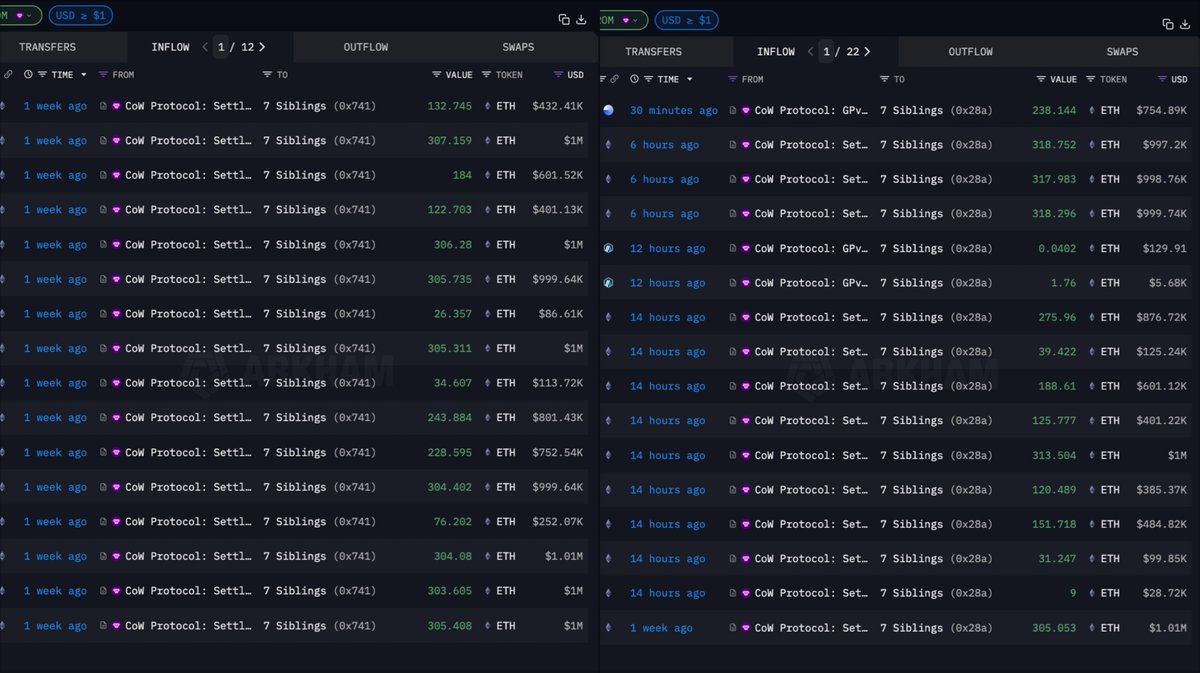This screenshot has height=673, width=1200.
Task: Click the clock icon beside TIME in the 0x28a table
Action: coord(633,79)
